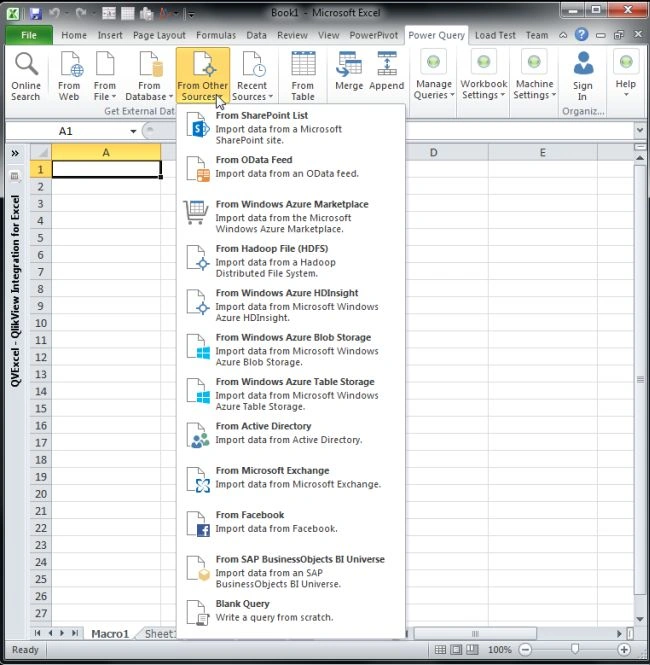Select From SharePoint List entry

[x=290, y=127]
